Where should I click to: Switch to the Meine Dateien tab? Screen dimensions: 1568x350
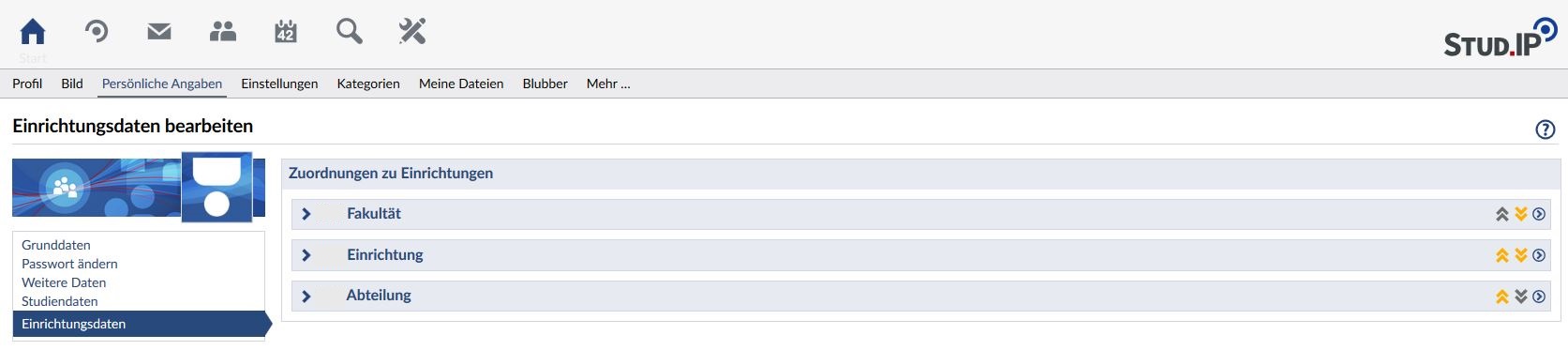461,84
